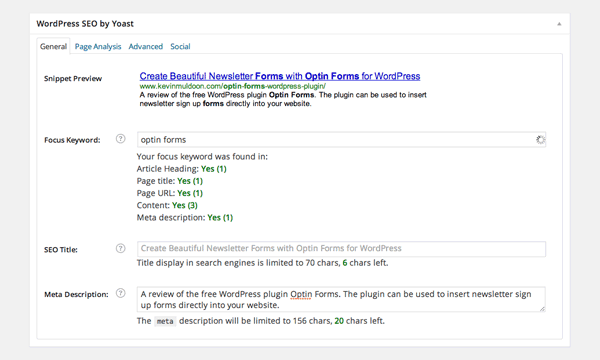Grab the Meta Description textarea resize handle
Screen dimensions: 600x360
coord(542,309)
